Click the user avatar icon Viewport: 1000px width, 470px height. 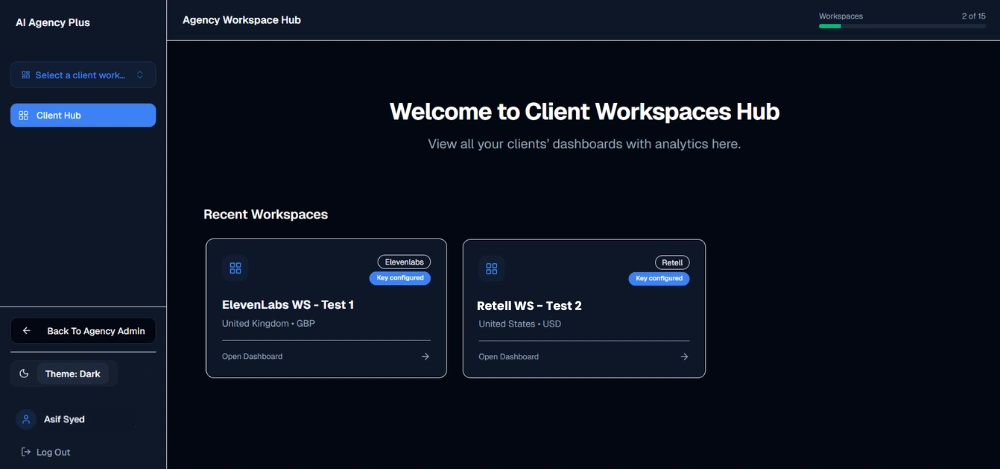click(26, 420)
